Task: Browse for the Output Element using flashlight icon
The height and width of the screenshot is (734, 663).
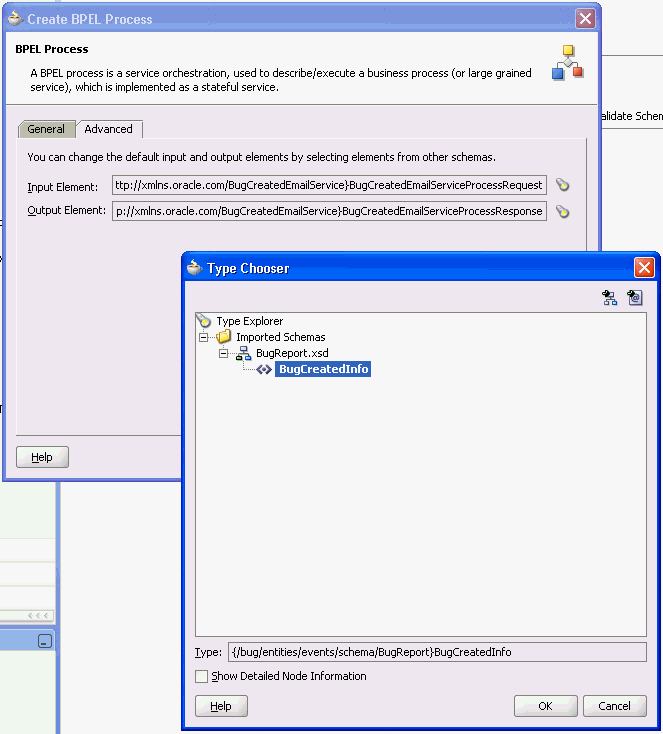Action: 562,212
